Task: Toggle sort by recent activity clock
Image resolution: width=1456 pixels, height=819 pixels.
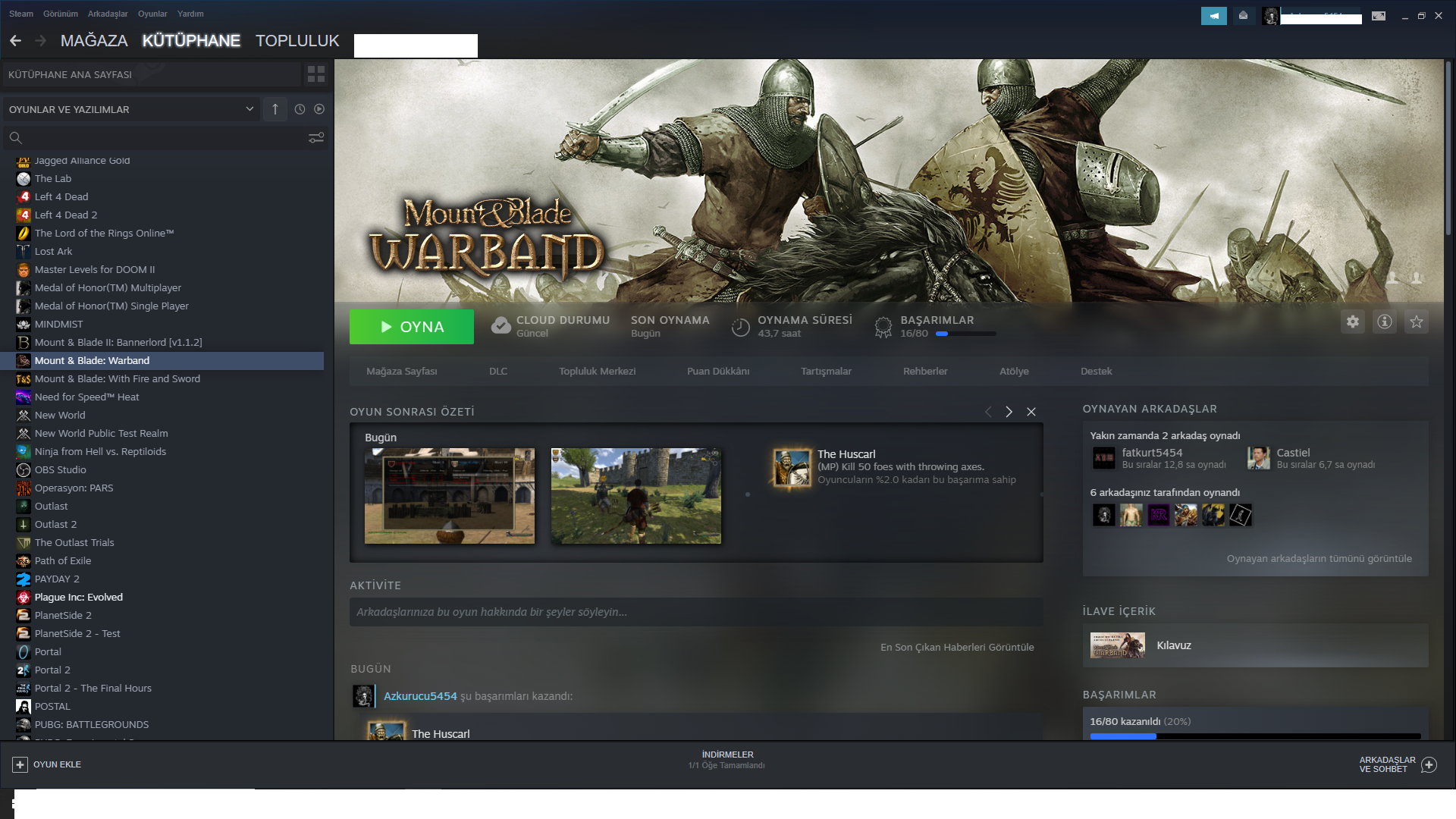Action: [x=300, y=109]
